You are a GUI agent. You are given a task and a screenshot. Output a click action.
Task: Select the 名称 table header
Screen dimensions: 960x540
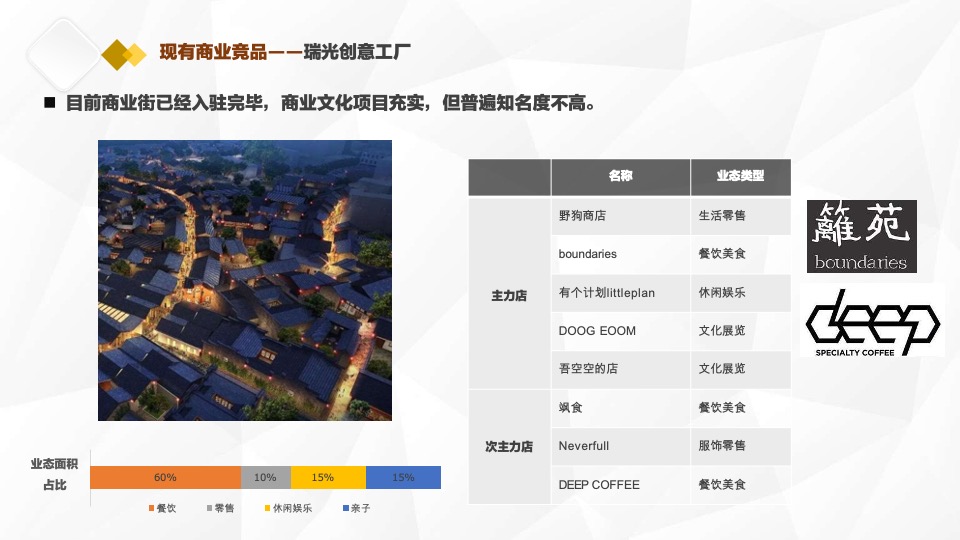click(621, 176)
